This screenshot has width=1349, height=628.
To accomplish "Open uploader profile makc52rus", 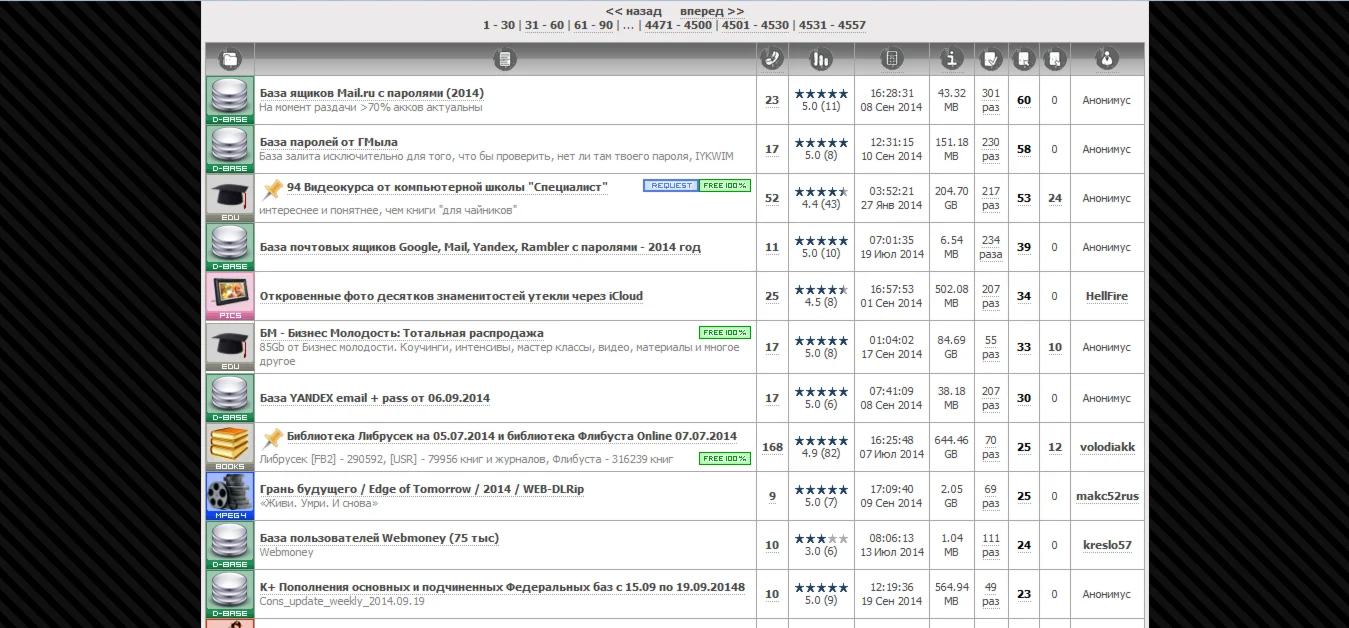I will coord(1107,496).
